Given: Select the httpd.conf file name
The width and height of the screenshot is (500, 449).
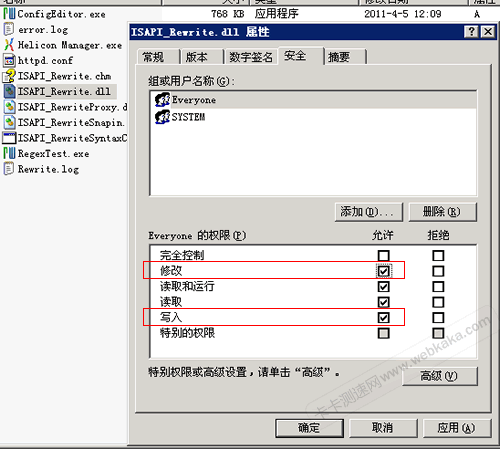Looking at the screenshot, I should point(45,61).
